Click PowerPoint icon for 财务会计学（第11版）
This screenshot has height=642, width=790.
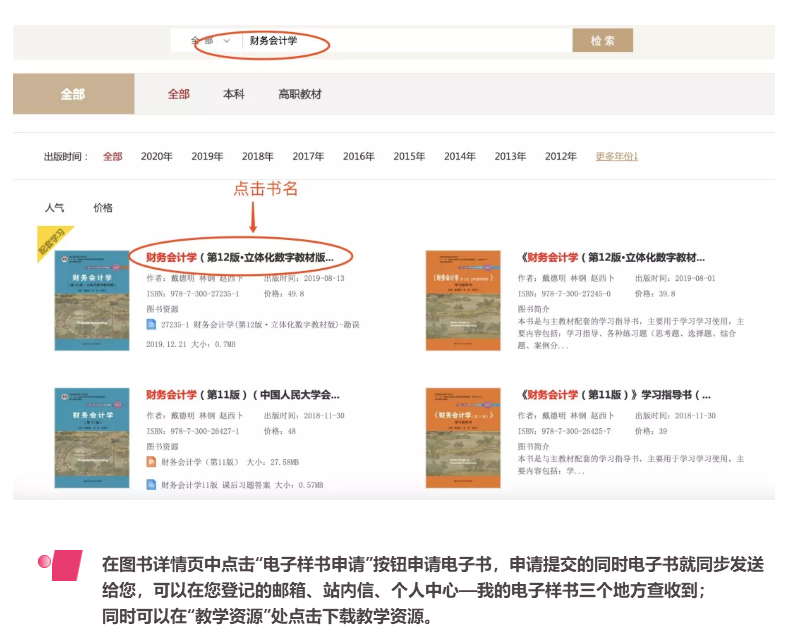(x=151, y=462)
